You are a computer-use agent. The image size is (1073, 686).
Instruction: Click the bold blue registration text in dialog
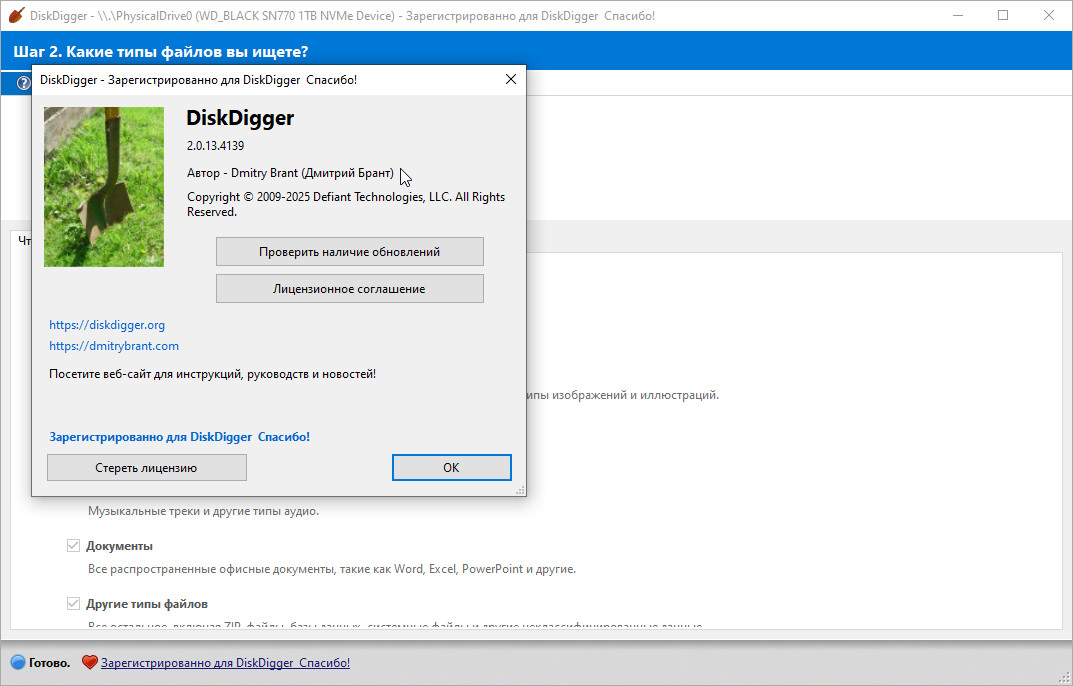tap(179, 437)
